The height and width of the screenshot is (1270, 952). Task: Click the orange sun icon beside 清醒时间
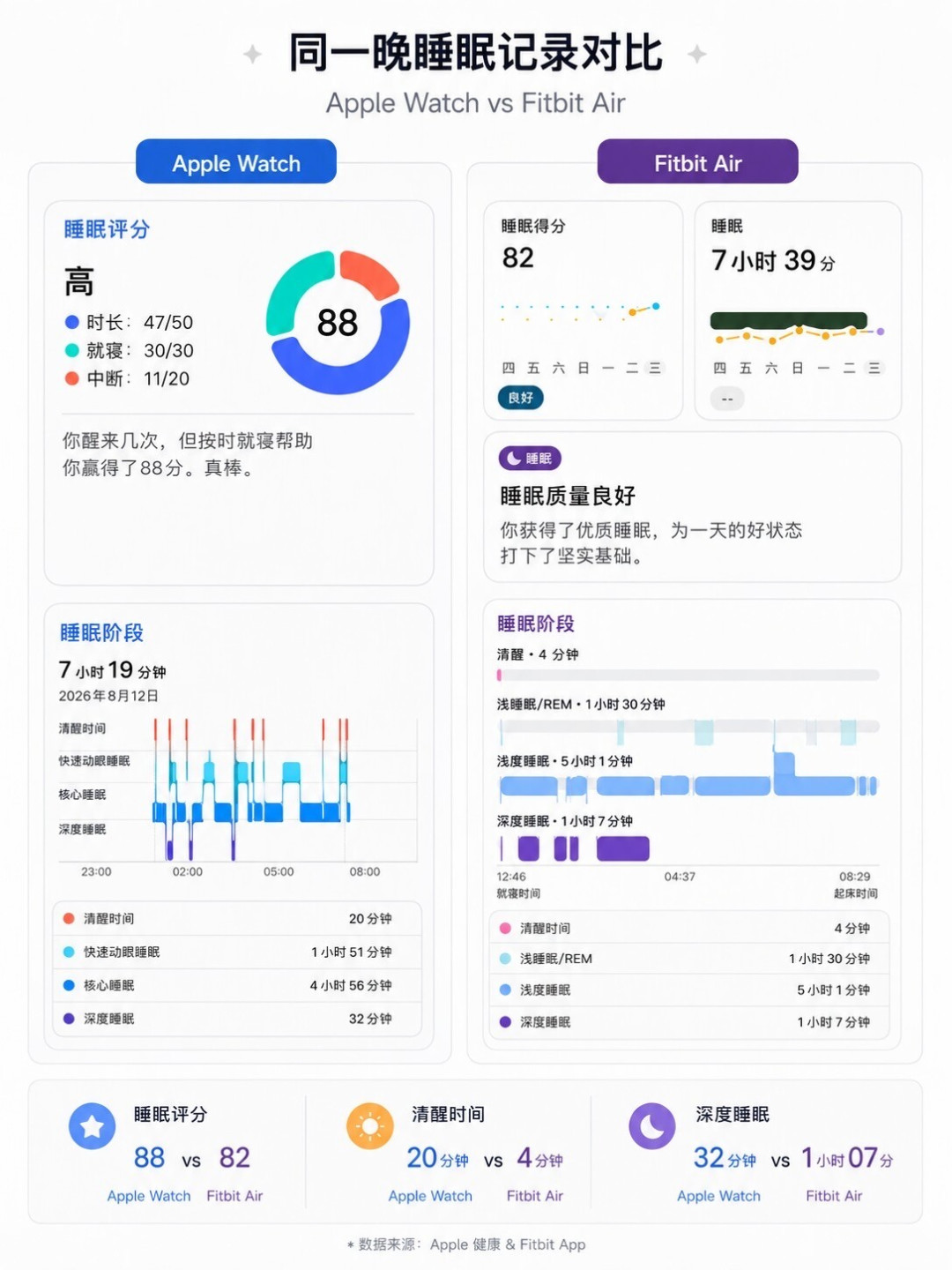(x=370, y=1126)
